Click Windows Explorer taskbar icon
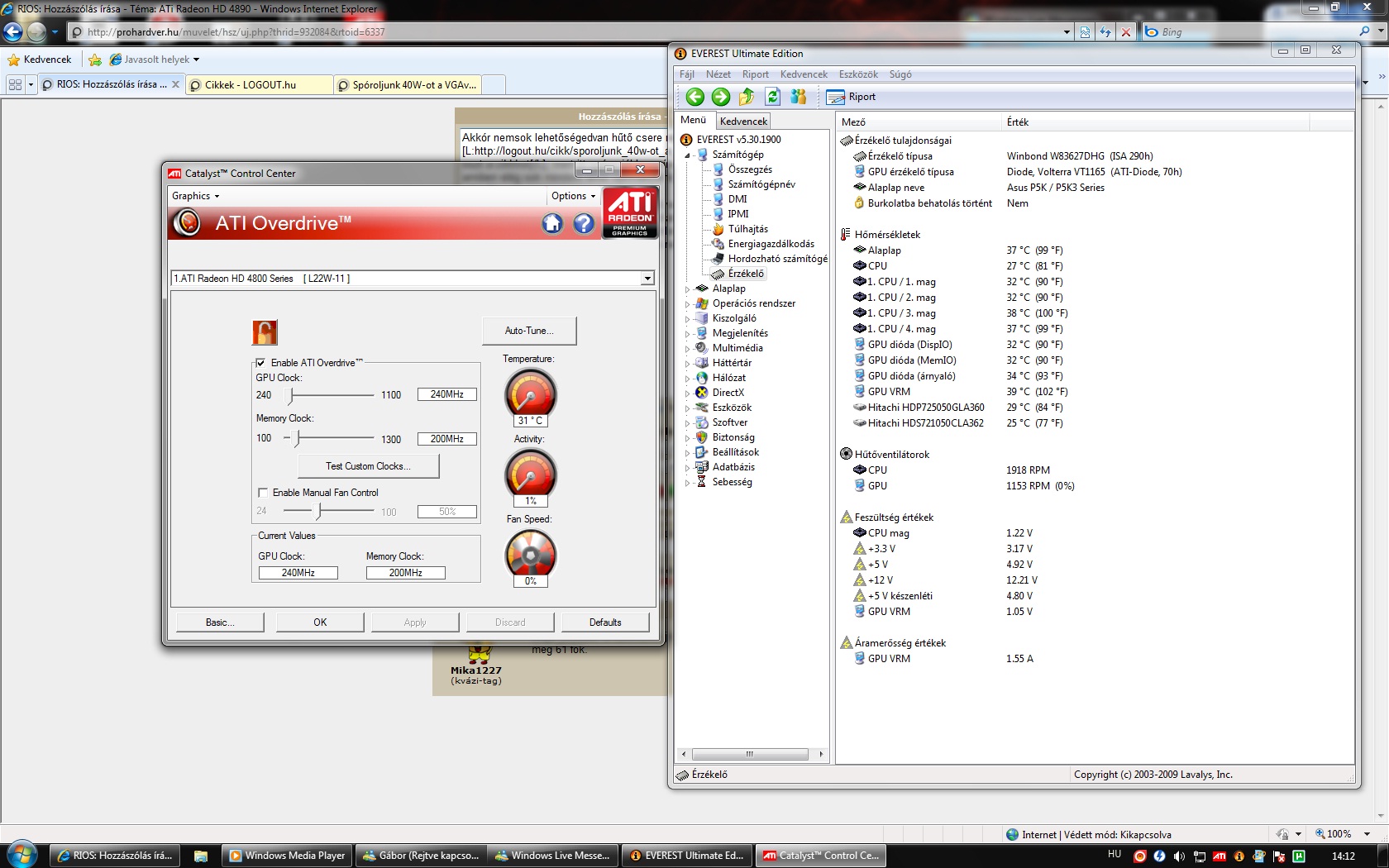This screenshot has width=1389, height=868. (201, 856)
